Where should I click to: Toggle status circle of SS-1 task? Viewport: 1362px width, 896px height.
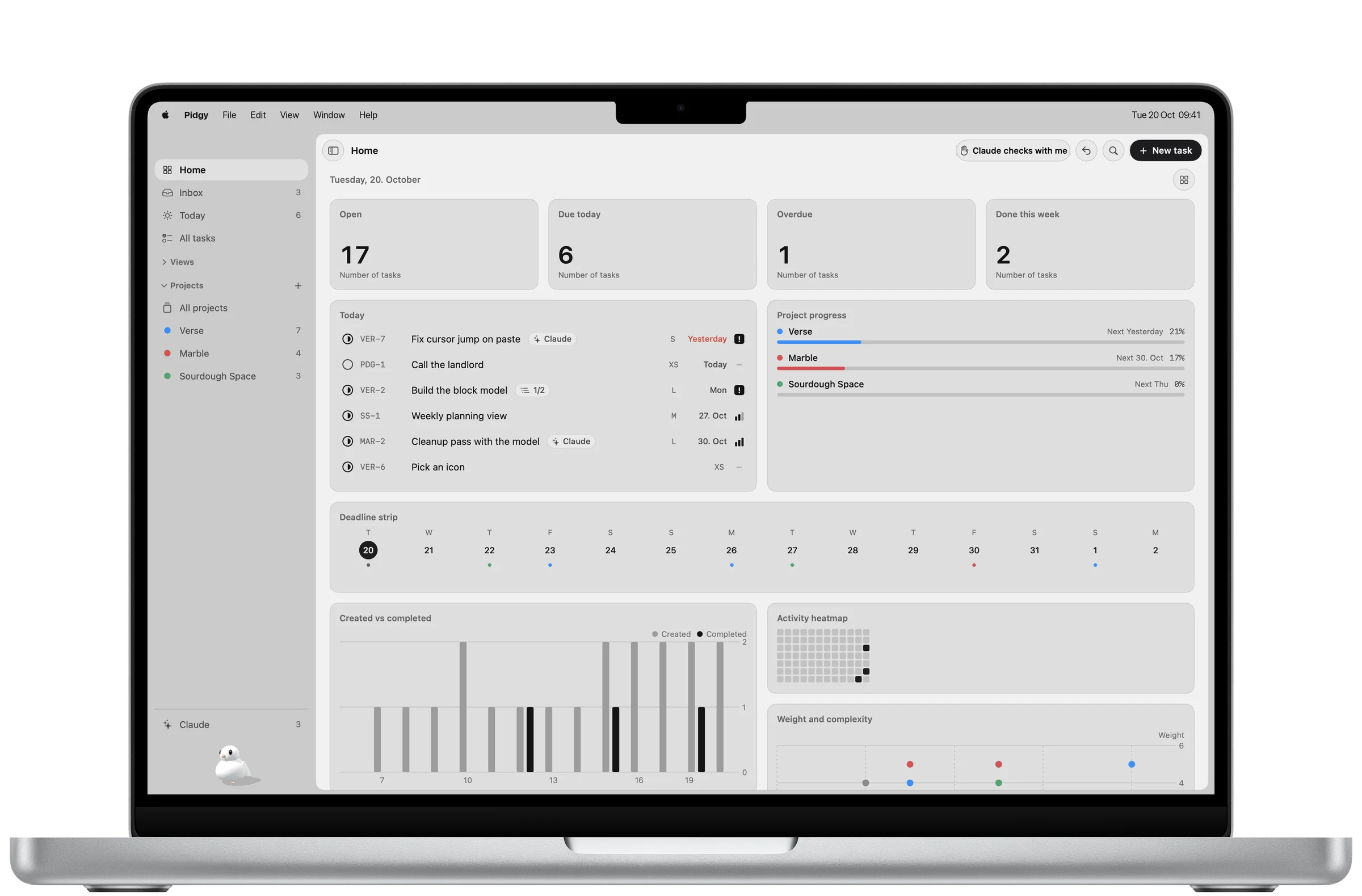tap(347, 416)
